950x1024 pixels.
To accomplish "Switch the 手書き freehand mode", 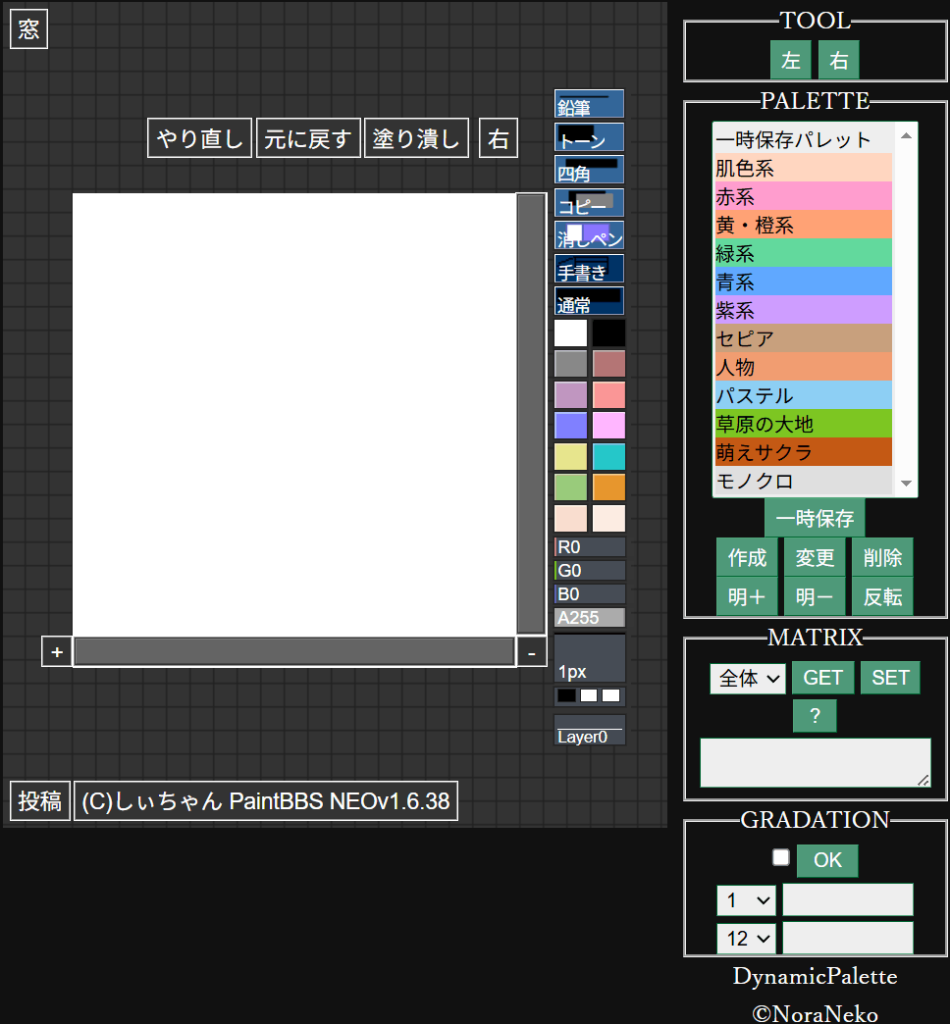I will coord(589,269).
